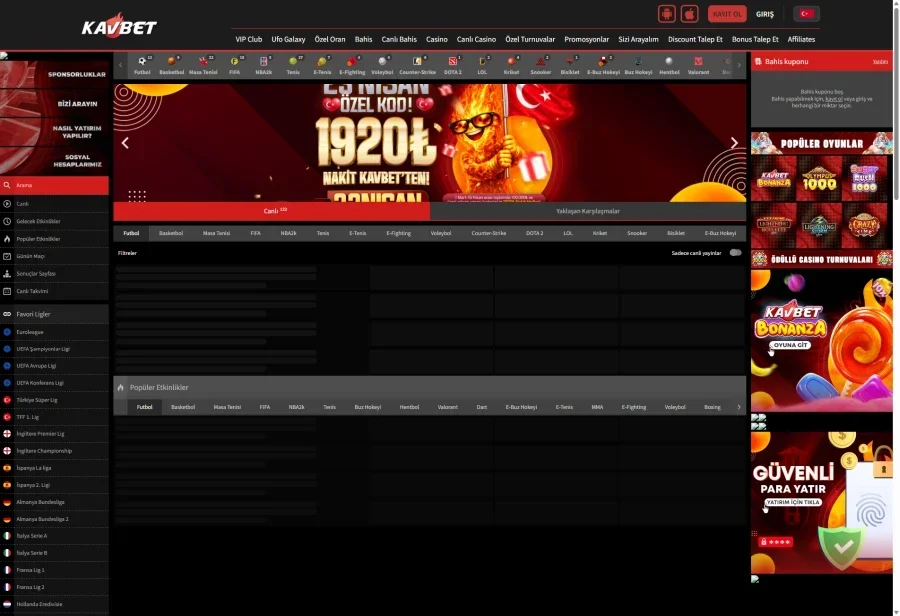This screenshot has width=900, height=616.
Task: Click the Apple app download icon
Action: point(689,14)
